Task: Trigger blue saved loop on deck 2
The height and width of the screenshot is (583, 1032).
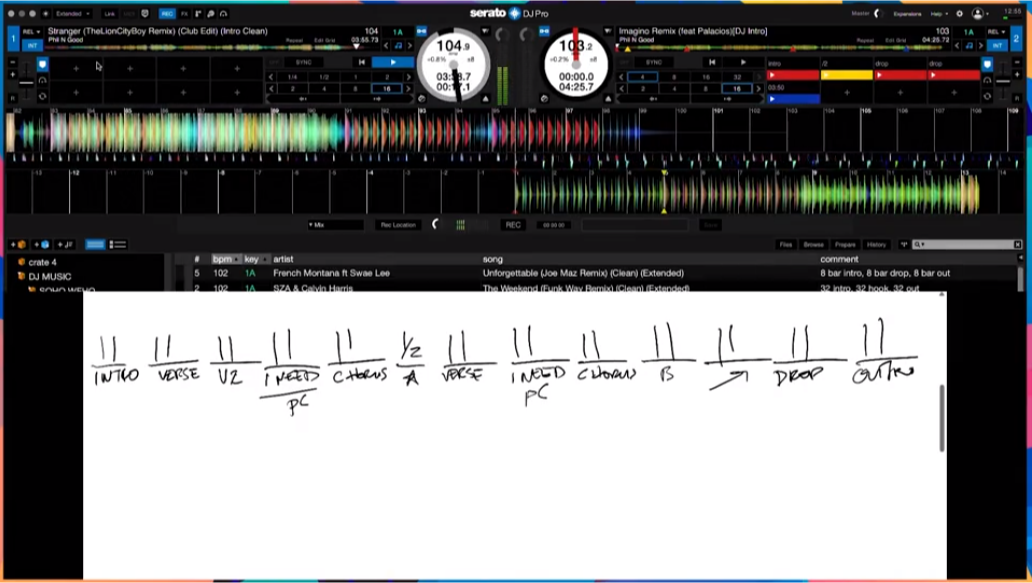Action: tap(793, 99)
